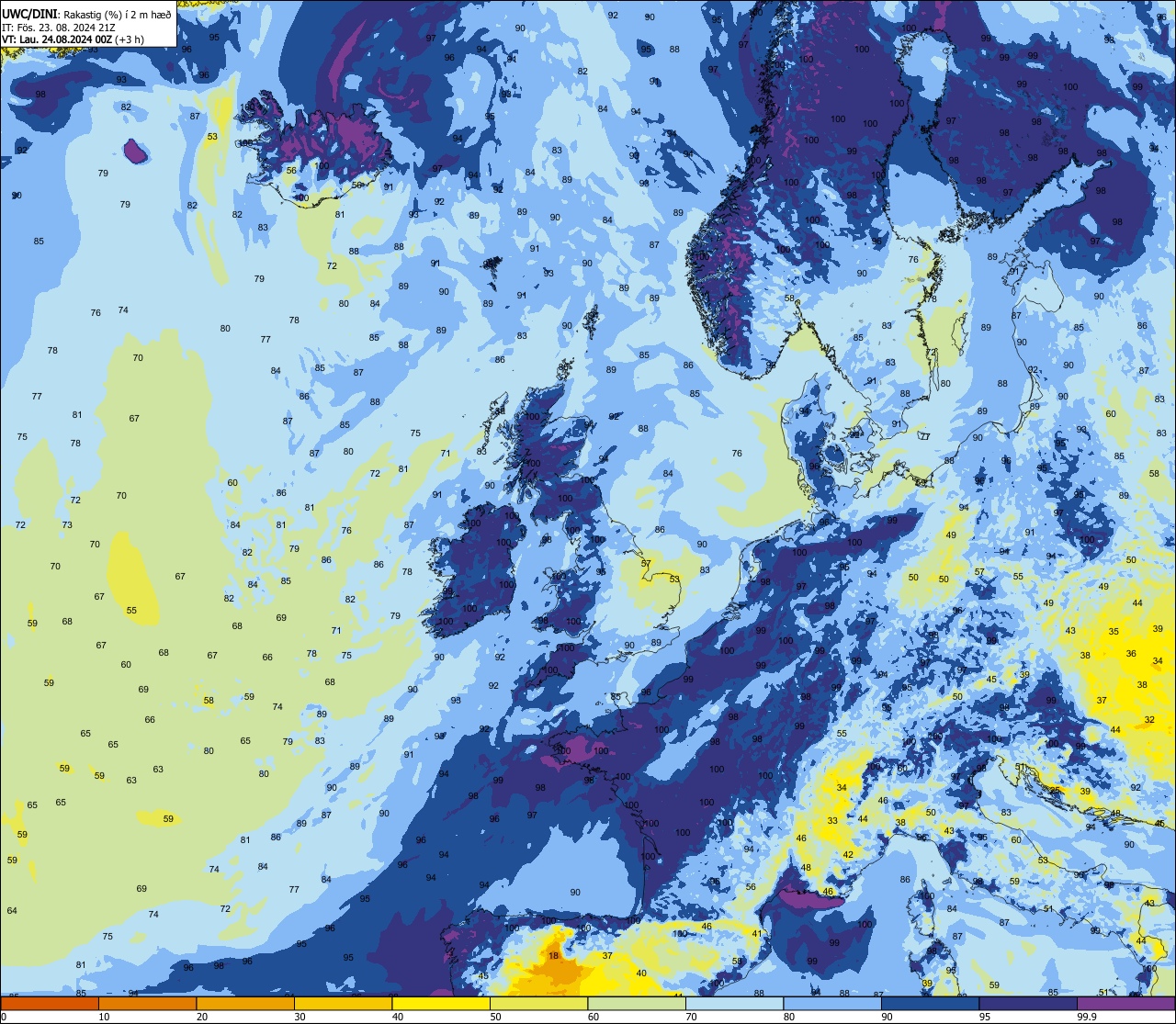Click the dark orange 0–10 legend swatch
This screenshot has width=1176, height=1024.
click(x=50, y=1003)
